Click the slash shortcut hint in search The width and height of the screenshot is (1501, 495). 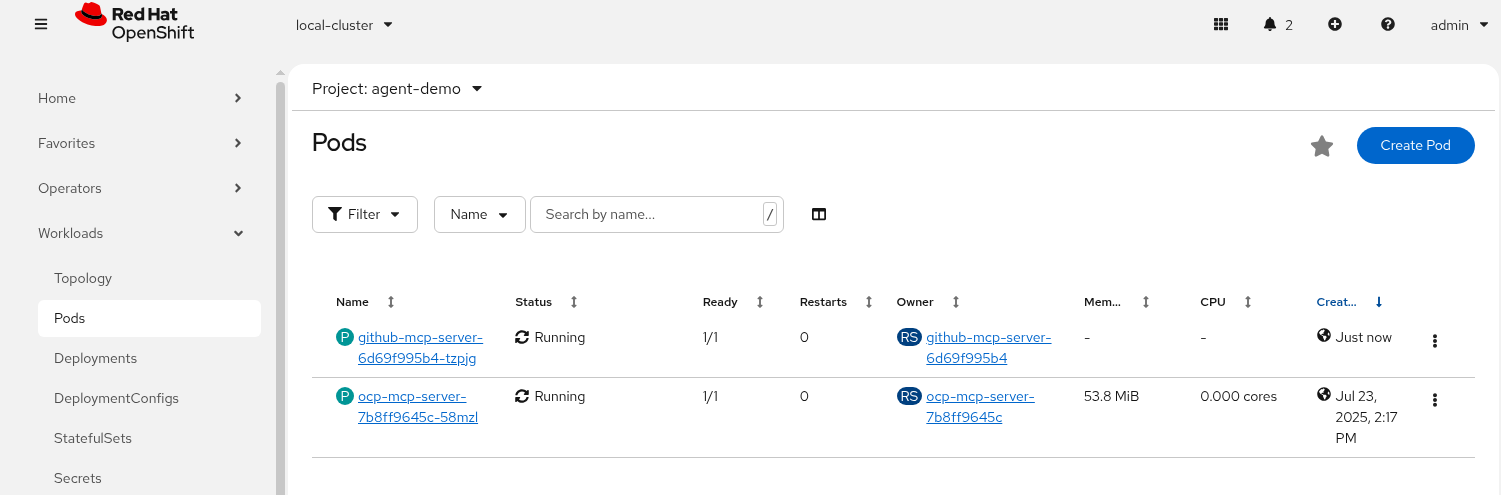770,214
